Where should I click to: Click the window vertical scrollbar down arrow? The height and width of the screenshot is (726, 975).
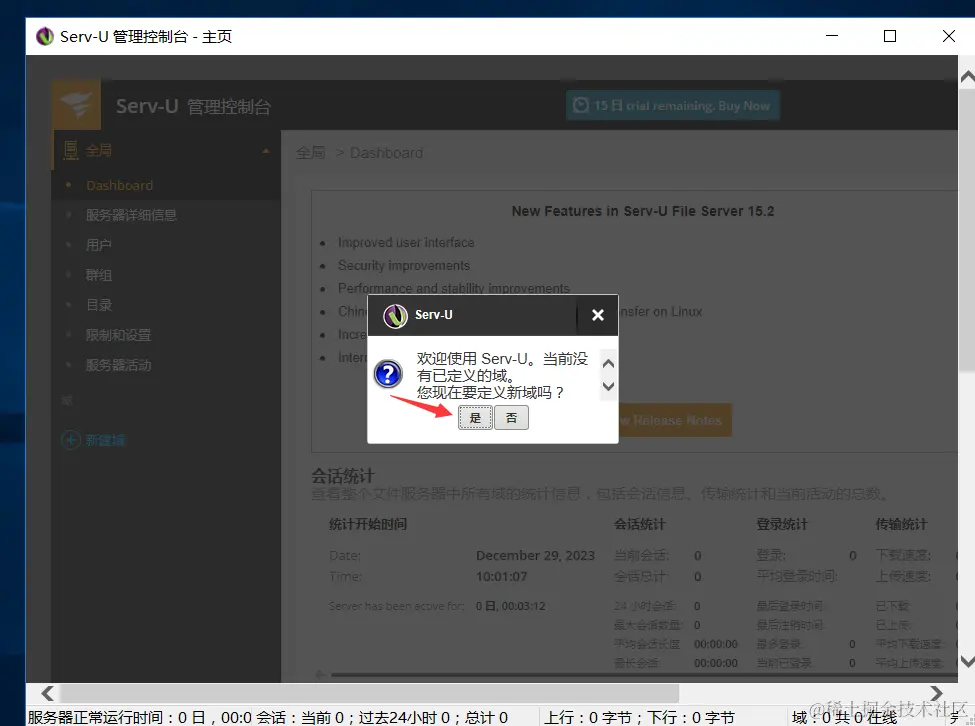click(967, 661)
